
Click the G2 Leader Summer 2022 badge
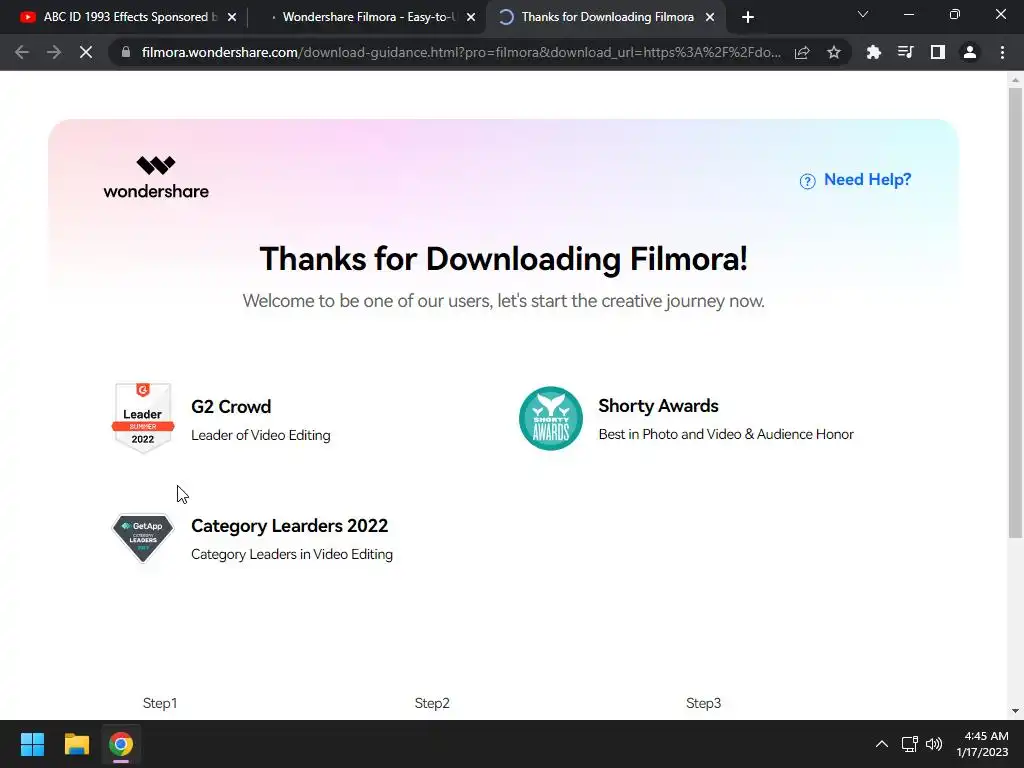coord(143,418)
